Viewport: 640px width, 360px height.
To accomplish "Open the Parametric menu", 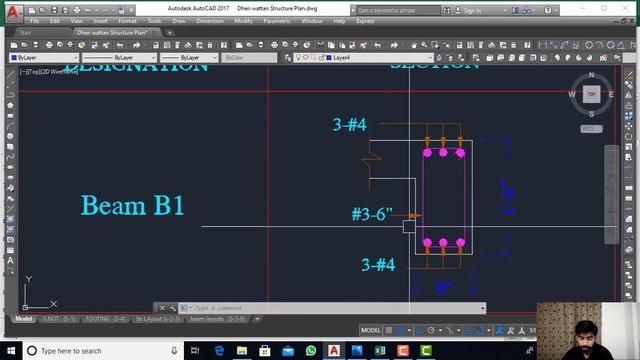I will (277, 21).
